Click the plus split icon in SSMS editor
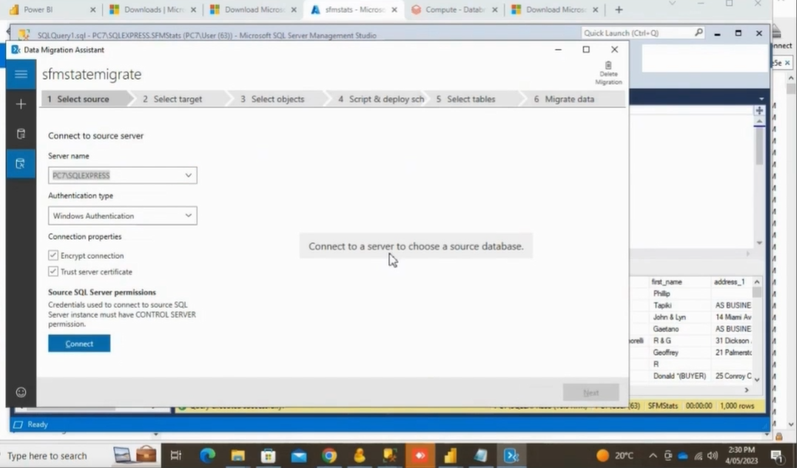Viewport: 797px width, 468px height. click(x=759, y=111)
